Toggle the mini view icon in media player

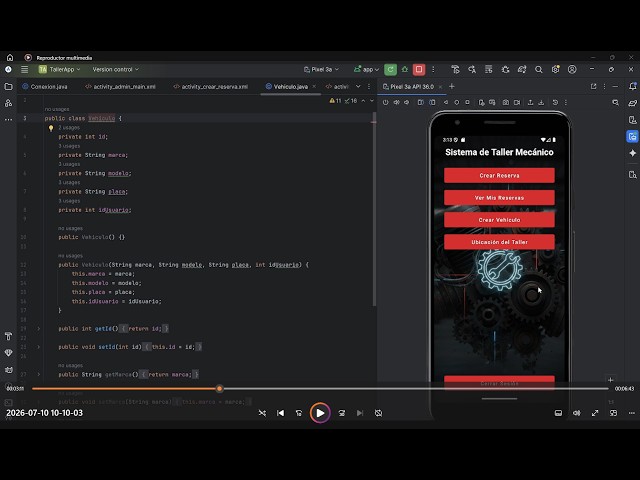(x=613, y=413)
